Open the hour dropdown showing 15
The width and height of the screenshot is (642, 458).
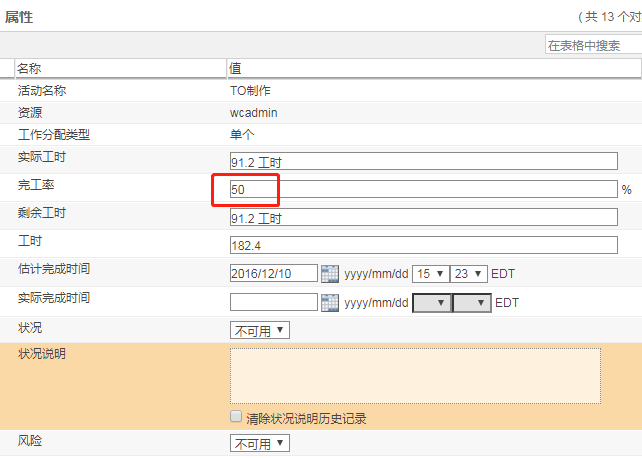(x=430, y=273)
